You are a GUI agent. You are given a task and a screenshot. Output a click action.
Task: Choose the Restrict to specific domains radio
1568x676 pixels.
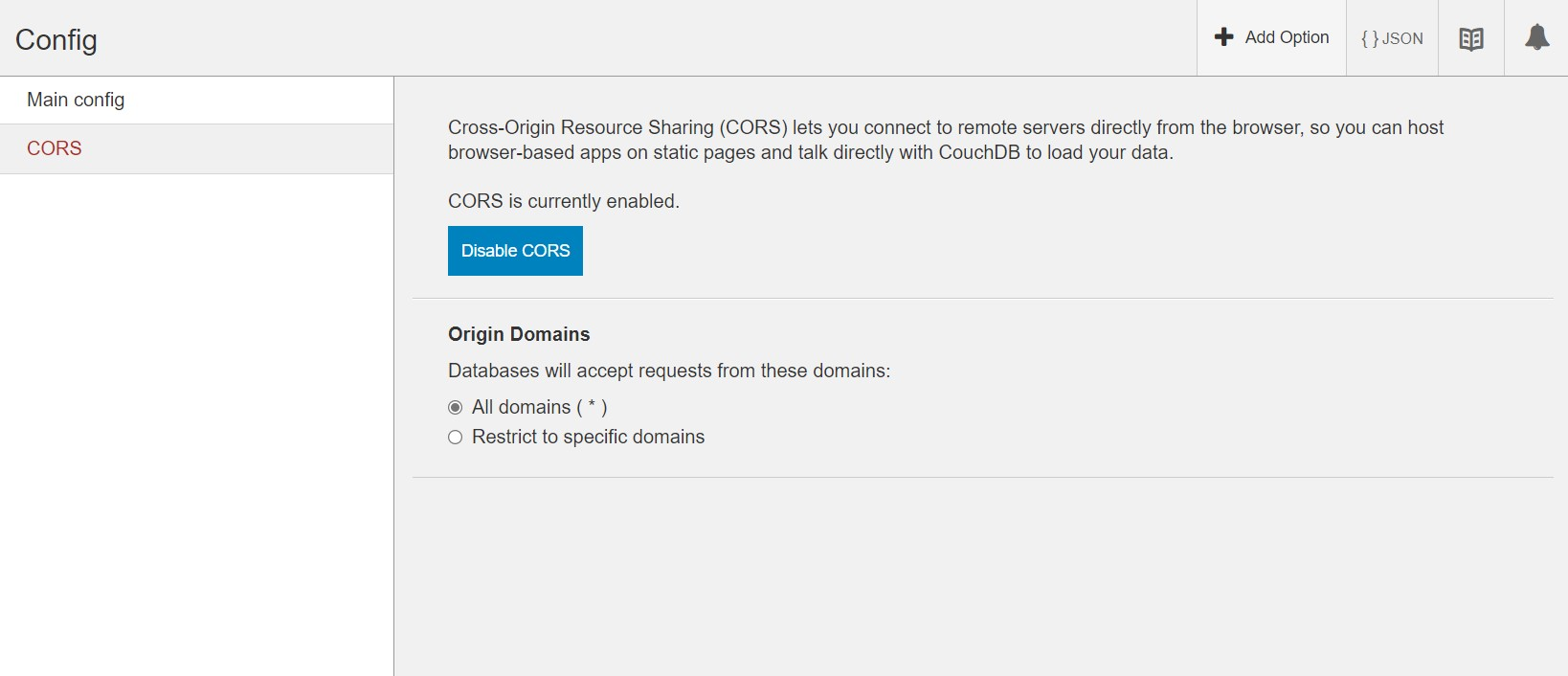(456, 438)
